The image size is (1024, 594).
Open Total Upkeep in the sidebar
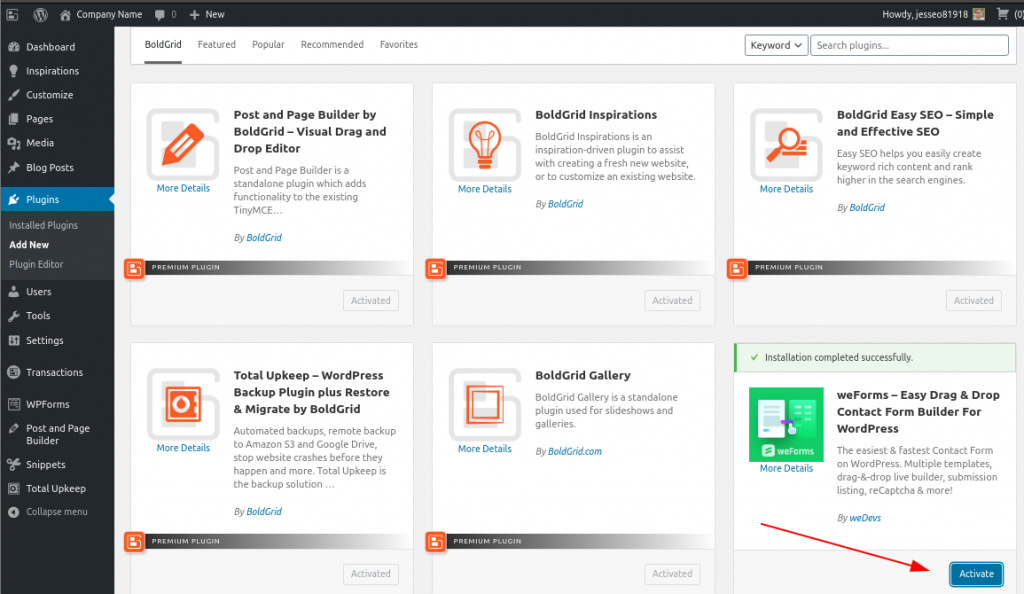coord(57,488)
